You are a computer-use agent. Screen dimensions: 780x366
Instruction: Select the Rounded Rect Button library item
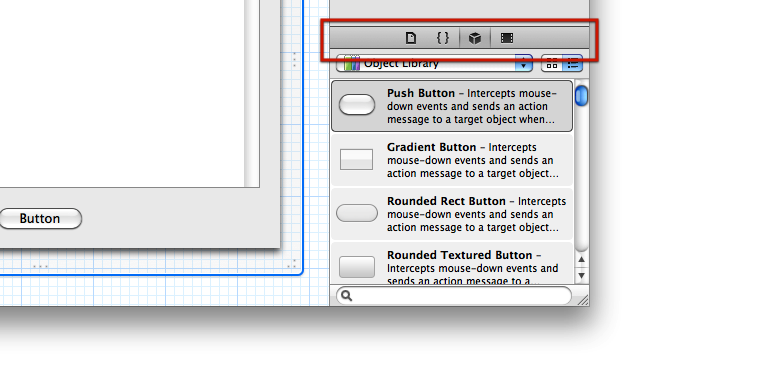click(x=452, y=213)
